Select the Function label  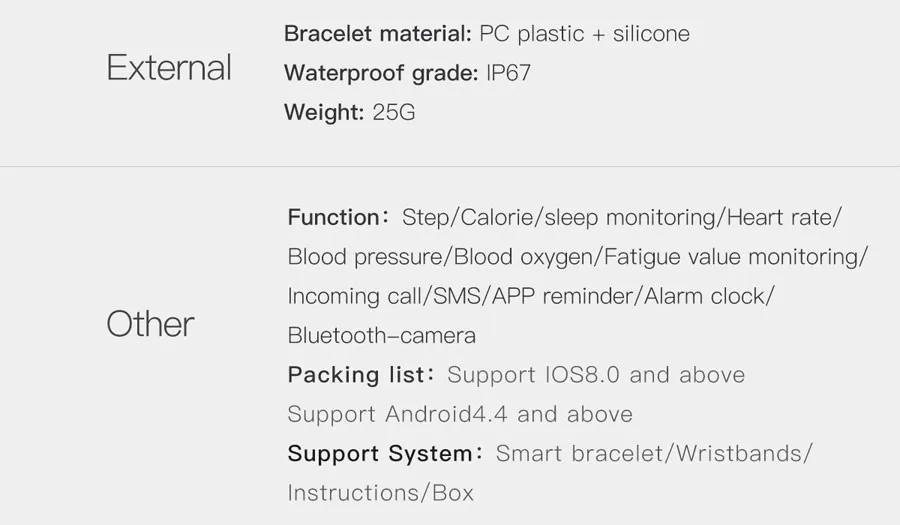(x=339, y=217)
